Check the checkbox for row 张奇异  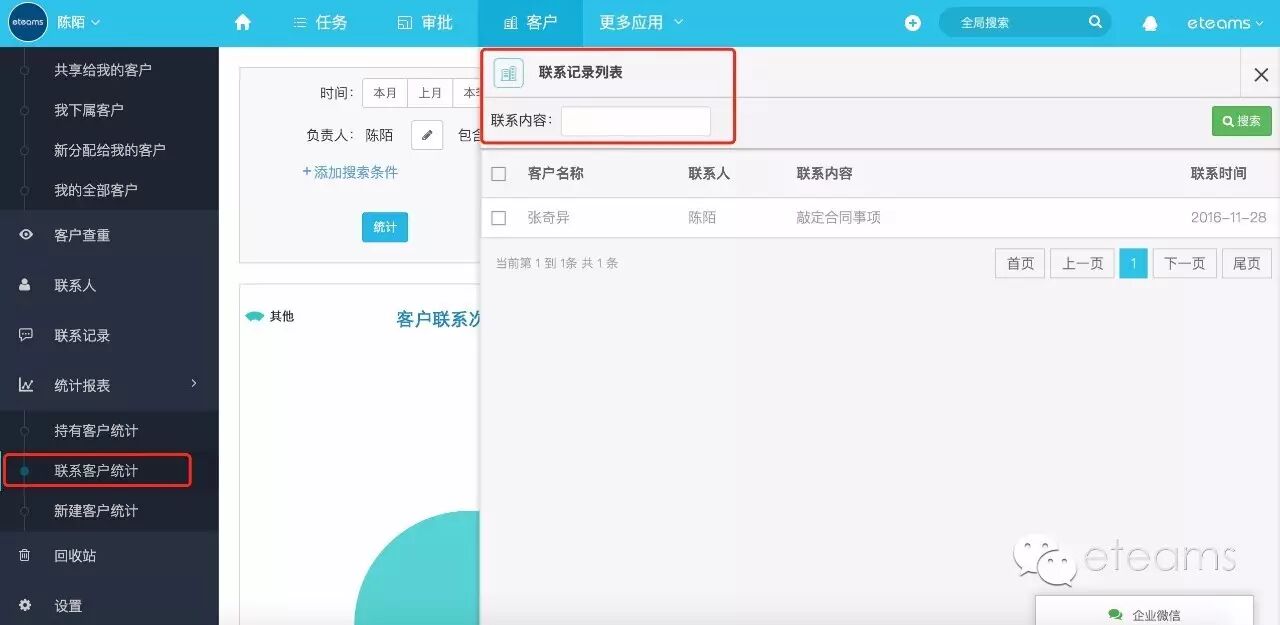click(x=499, y=218)
